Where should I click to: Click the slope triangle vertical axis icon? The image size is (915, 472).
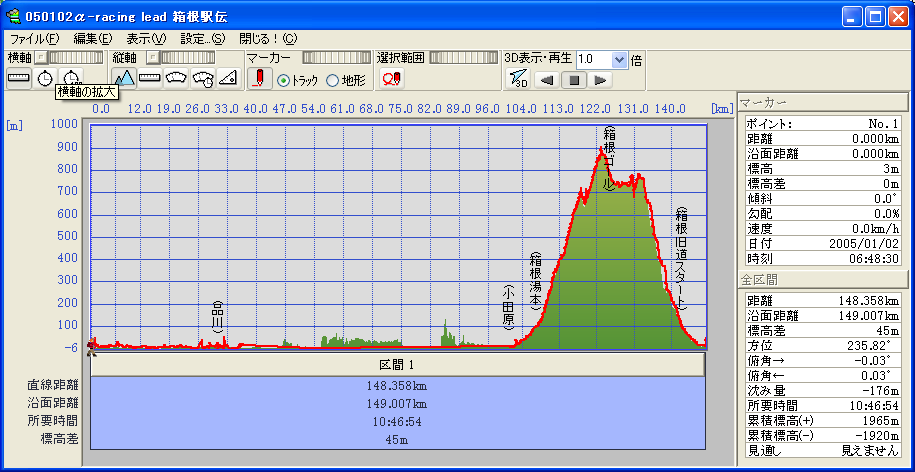[228, 78]
